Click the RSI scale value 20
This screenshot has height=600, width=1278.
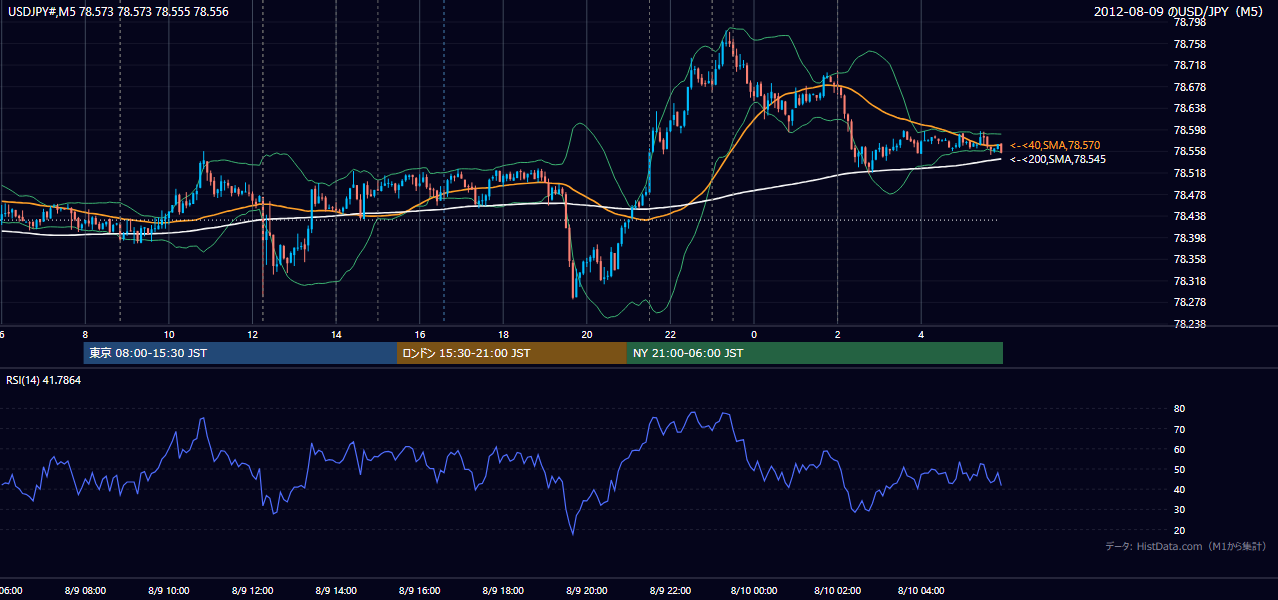click(1179, 530)
